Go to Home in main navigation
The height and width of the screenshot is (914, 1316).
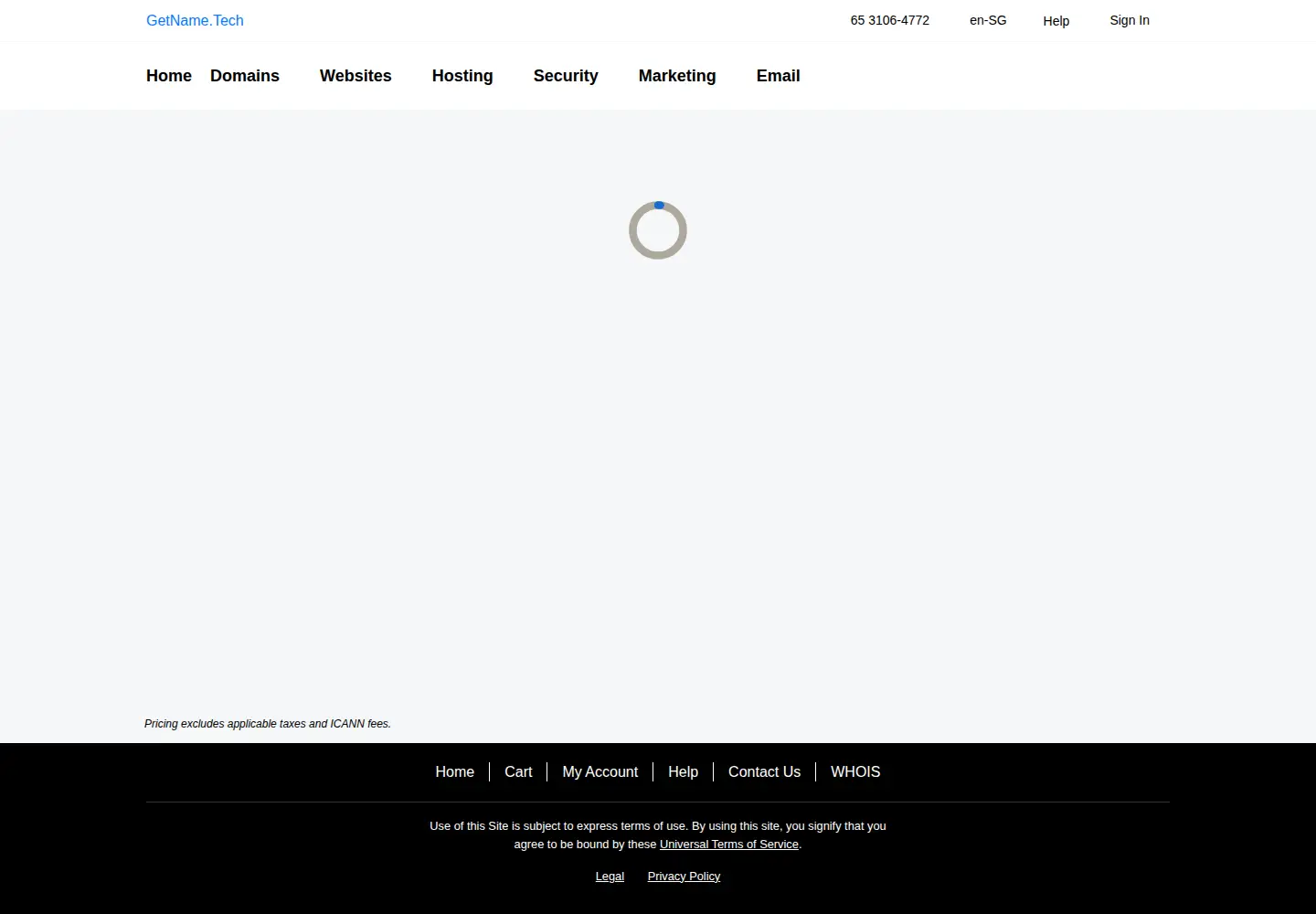click(x=169, y=76)
